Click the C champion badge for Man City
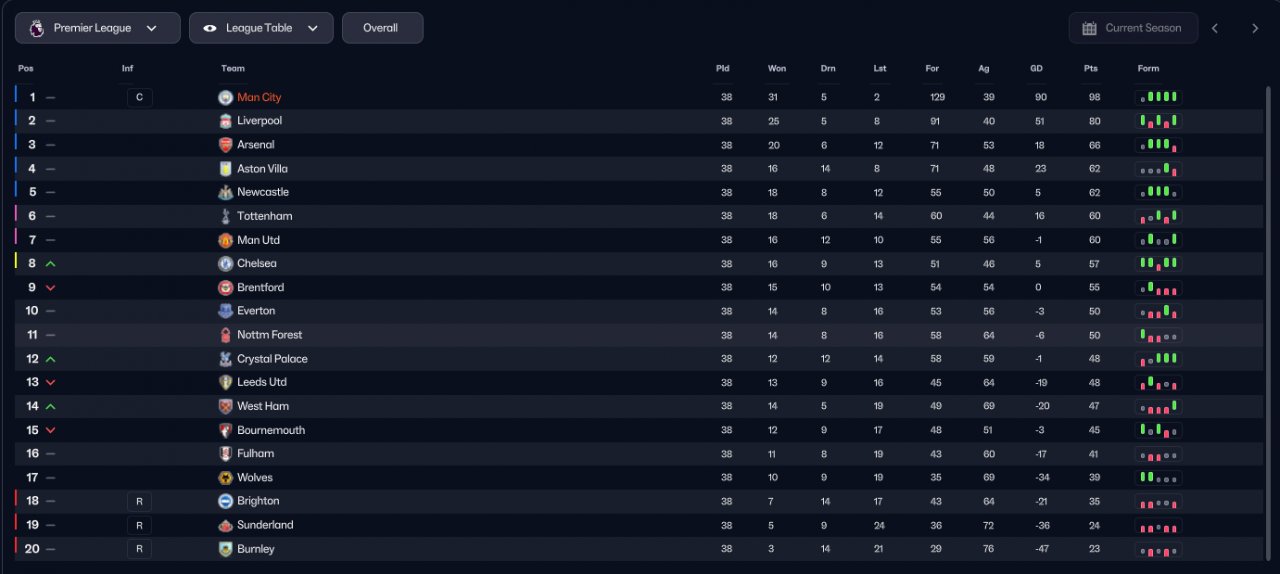Screen dimensions: 1280x574 tap(139, 97)
